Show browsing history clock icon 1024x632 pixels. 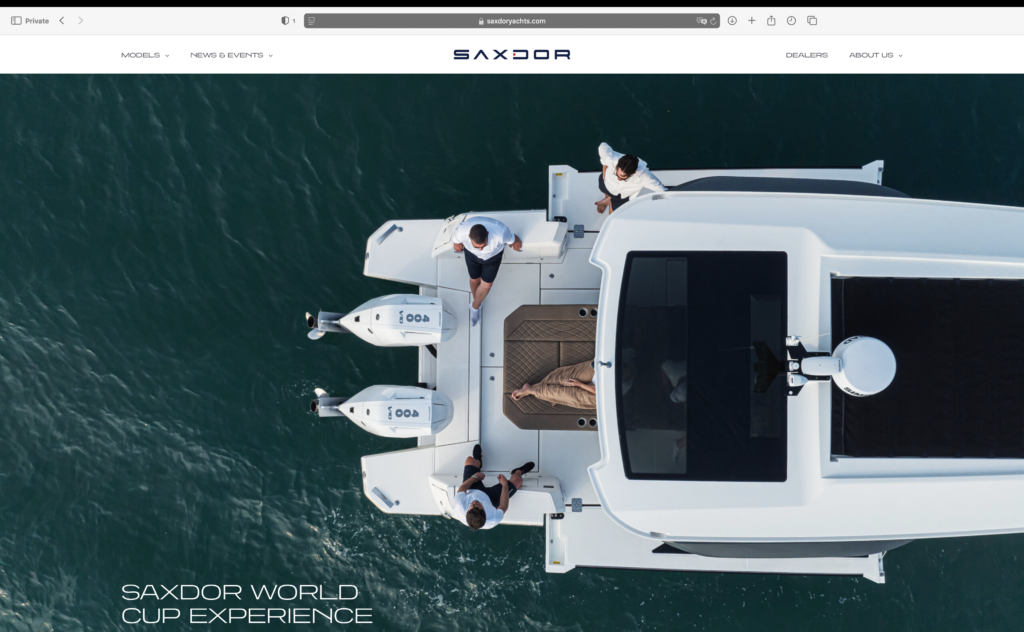pyautogui.click(x=791, y=20)
